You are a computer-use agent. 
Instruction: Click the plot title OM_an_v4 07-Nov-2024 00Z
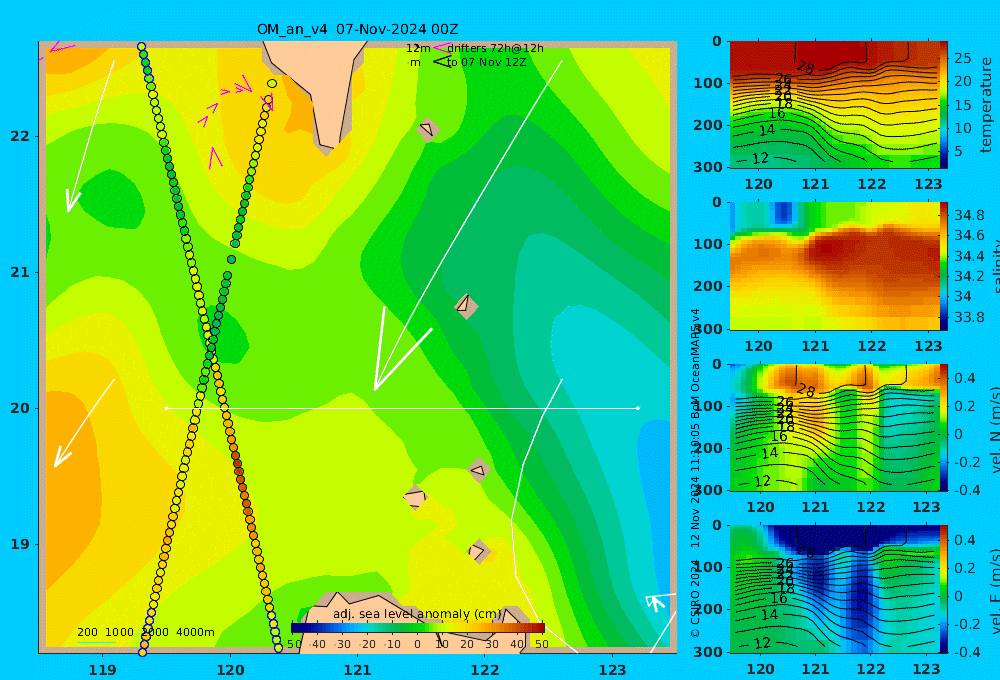(x=357, y=29)
